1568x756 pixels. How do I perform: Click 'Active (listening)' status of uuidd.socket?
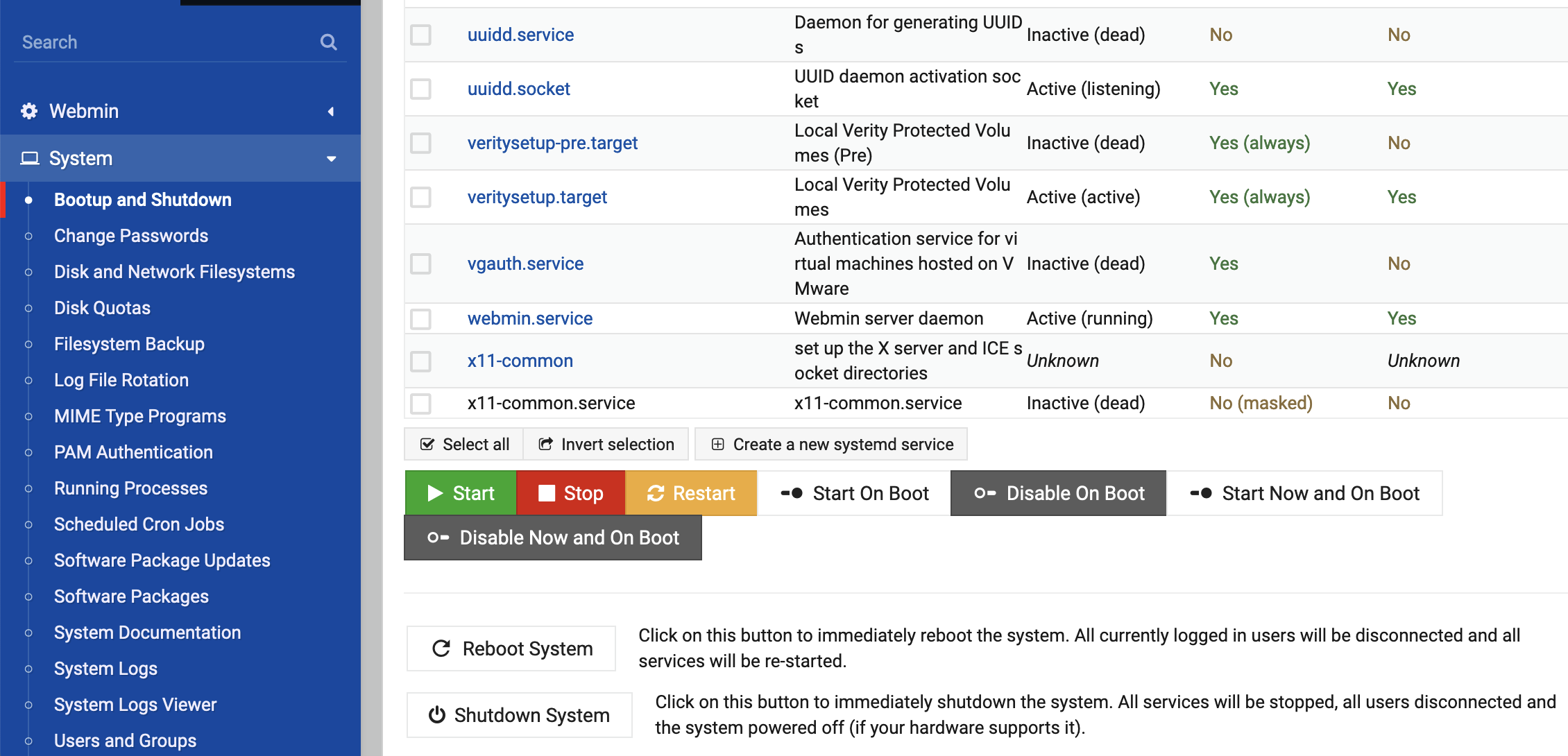[1093, 89]
